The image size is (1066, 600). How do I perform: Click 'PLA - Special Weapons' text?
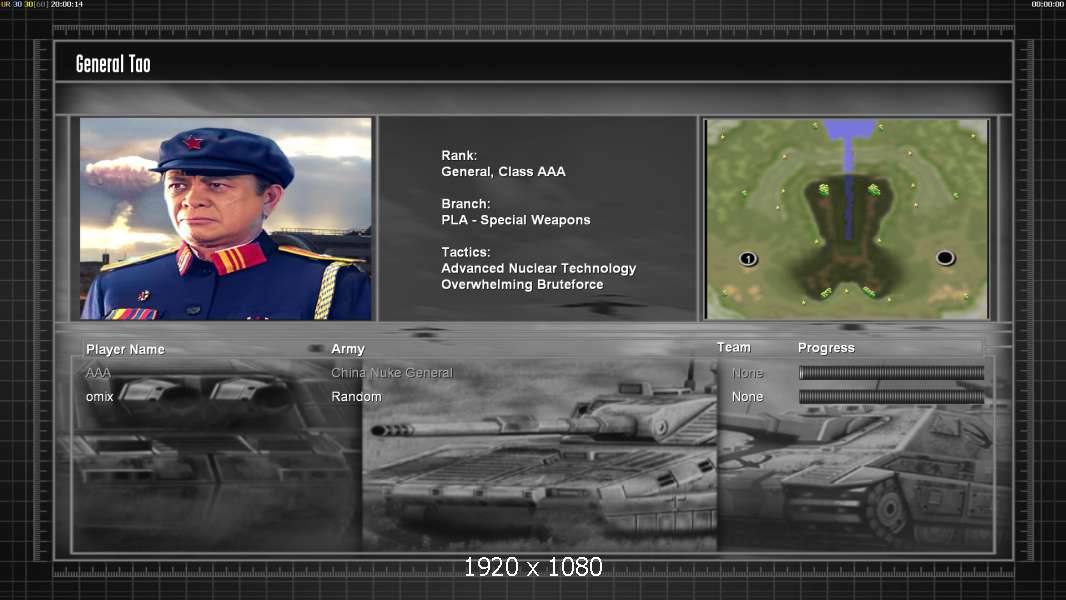tap(515, 220)
